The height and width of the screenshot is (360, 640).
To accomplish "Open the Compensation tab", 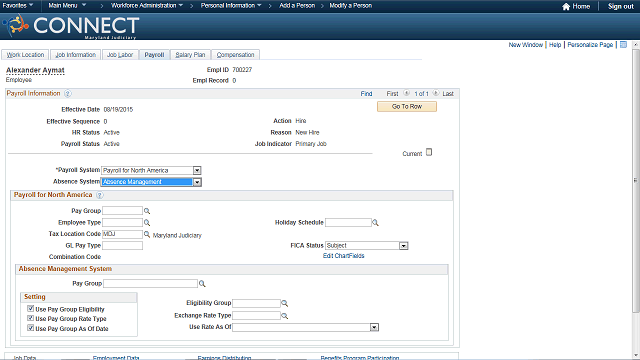I will pos(235,55).
